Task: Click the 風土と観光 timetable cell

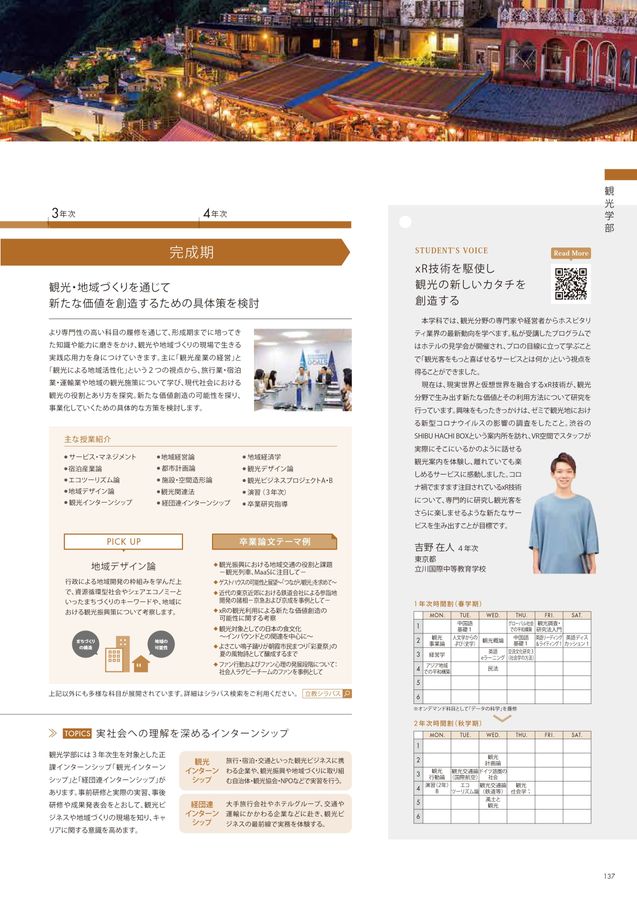Action: pyautogui.click(x=493, y=802)
